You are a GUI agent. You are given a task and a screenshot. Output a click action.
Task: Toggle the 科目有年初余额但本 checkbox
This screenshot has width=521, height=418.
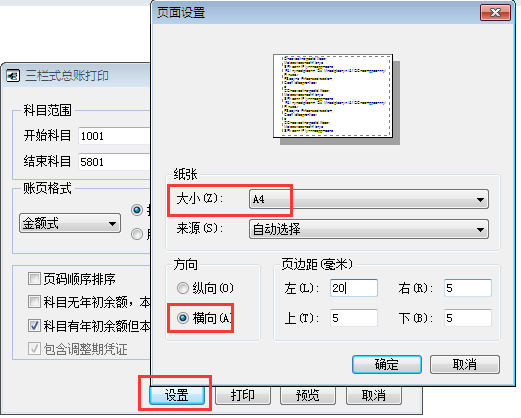pyautogui.click(x=34, y=326)
